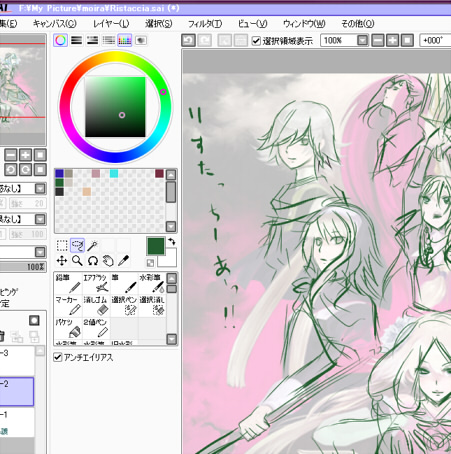This screenshot has height=454, width=451.
Task: Choose the 筆 brush tool
Action: 124,283
